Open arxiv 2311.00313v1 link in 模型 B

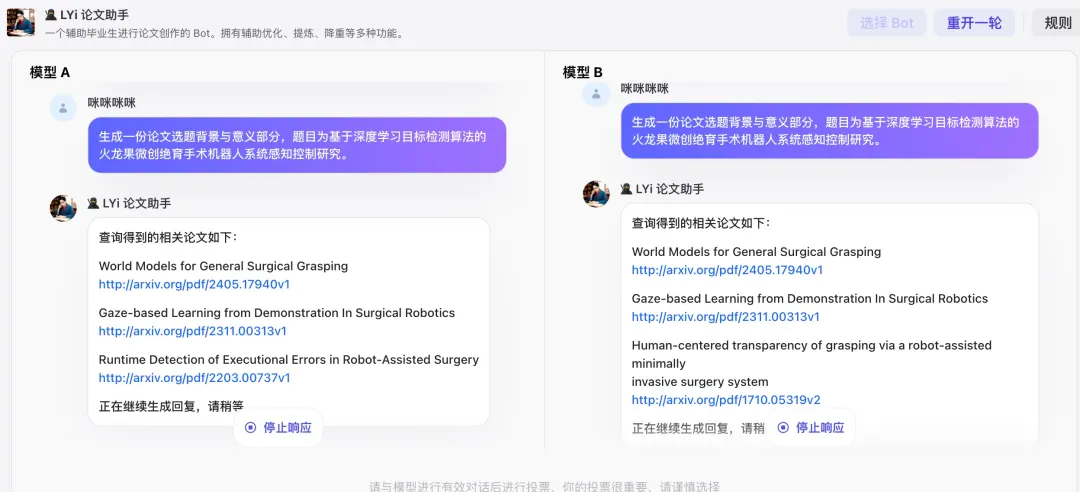[726, 316]
